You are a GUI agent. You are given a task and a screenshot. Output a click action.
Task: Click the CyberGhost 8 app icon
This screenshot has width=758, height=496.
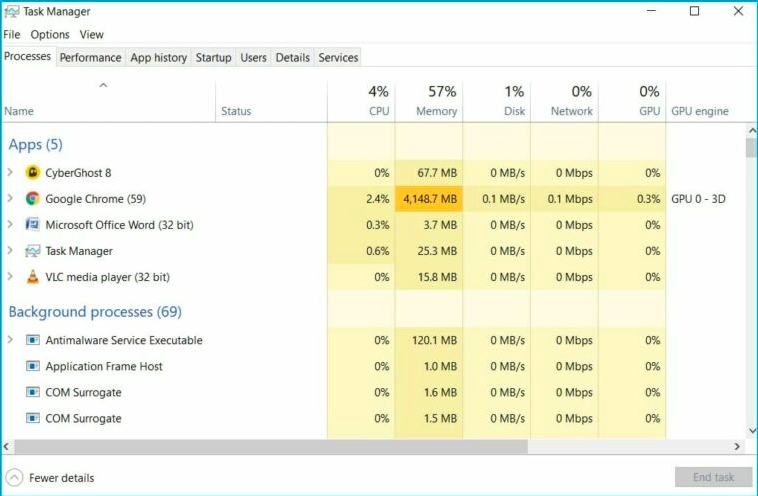coord(32,173)
